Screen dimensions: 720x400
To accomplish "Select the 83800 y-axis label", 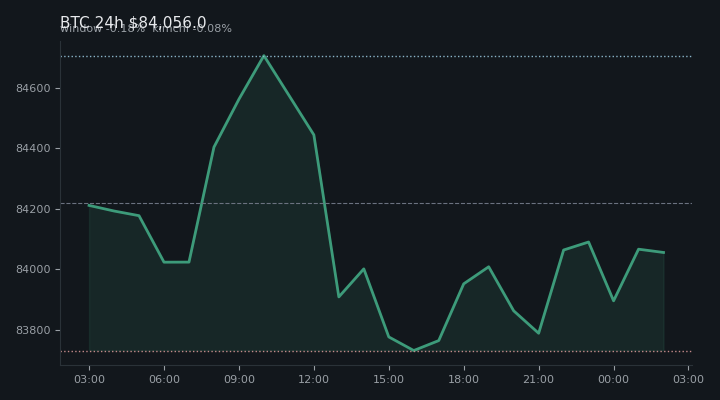I will click(33, 330).
